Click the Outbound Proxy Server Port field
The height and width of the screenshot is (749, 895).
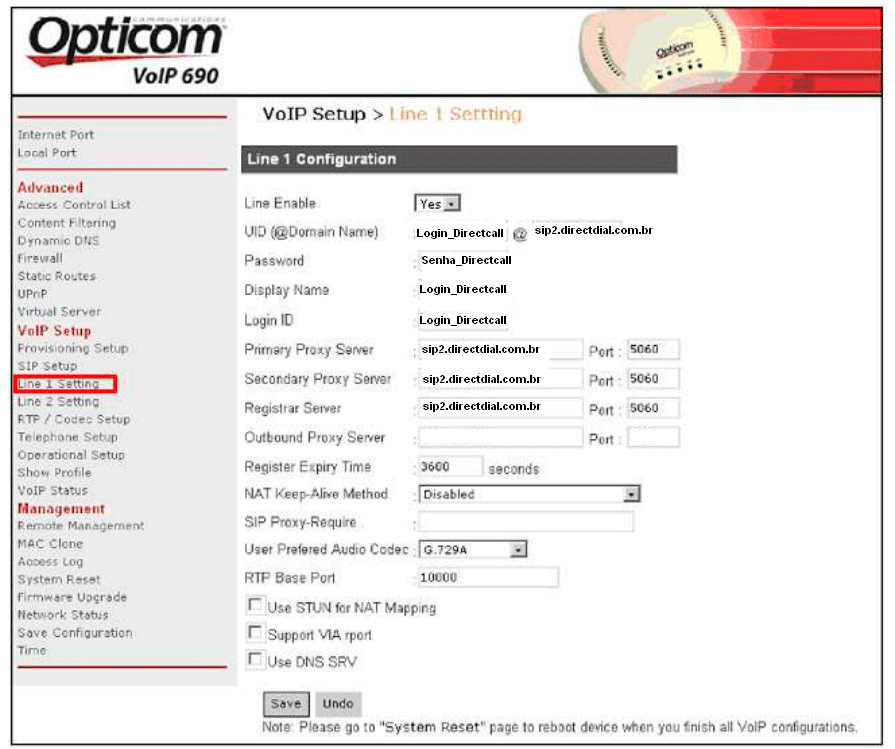tap(653, 437)
